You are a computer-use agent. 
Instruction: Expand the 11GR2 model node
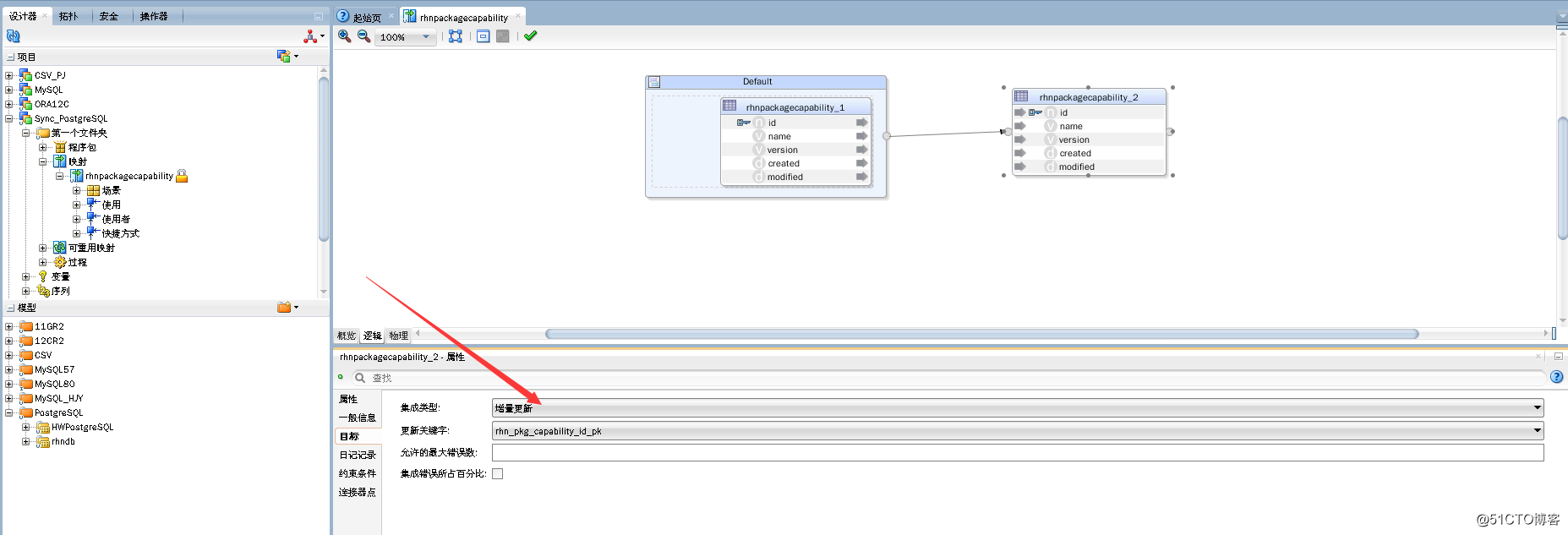click(9, 326)
